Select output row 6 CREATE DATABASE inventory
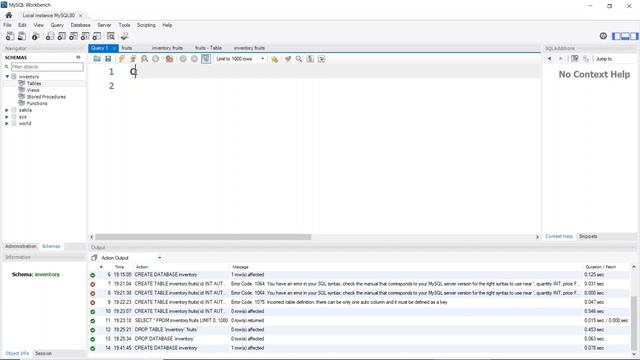This screenshot has height=360, width=640. [x=359, y=275]
